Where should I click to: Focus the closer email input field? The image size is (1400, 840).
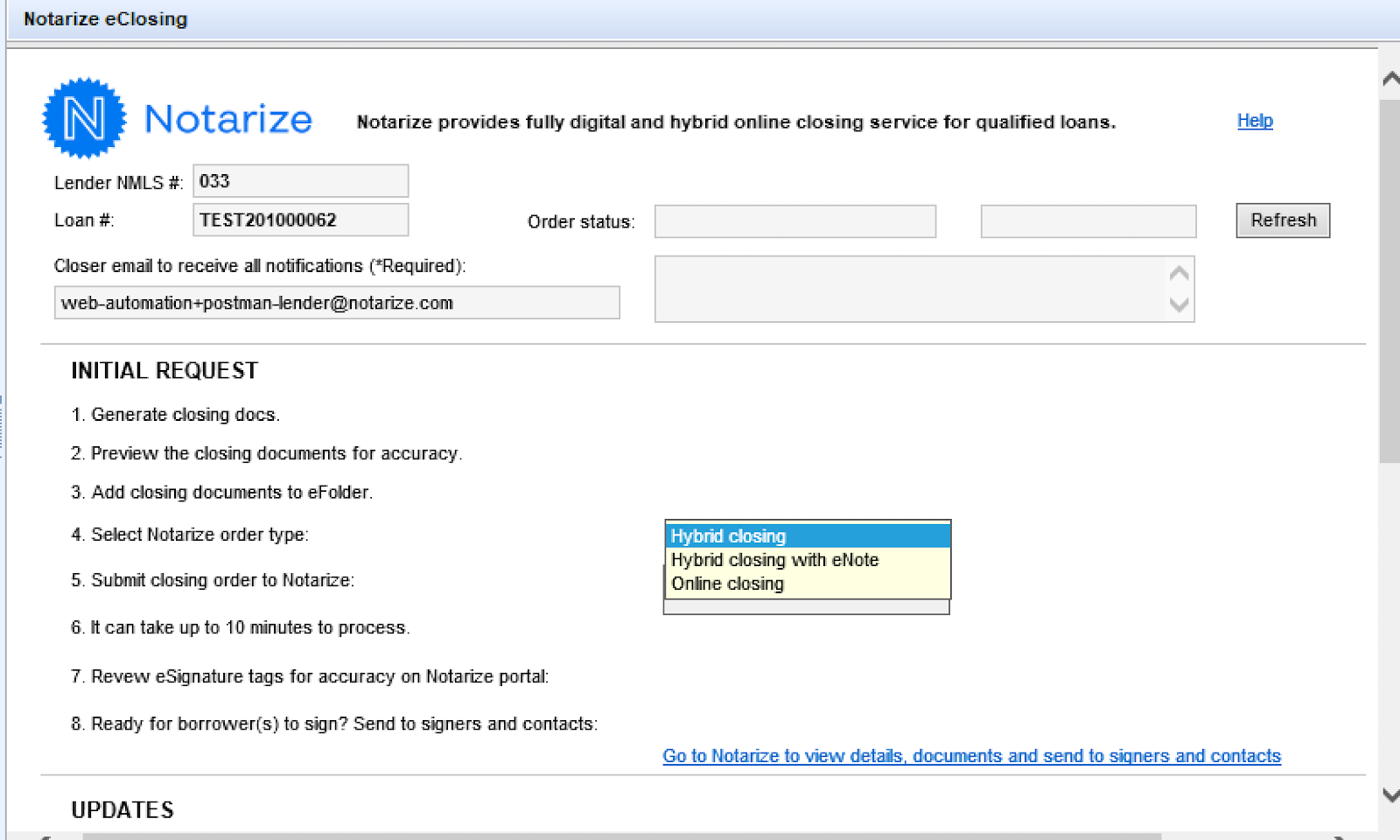337,303
